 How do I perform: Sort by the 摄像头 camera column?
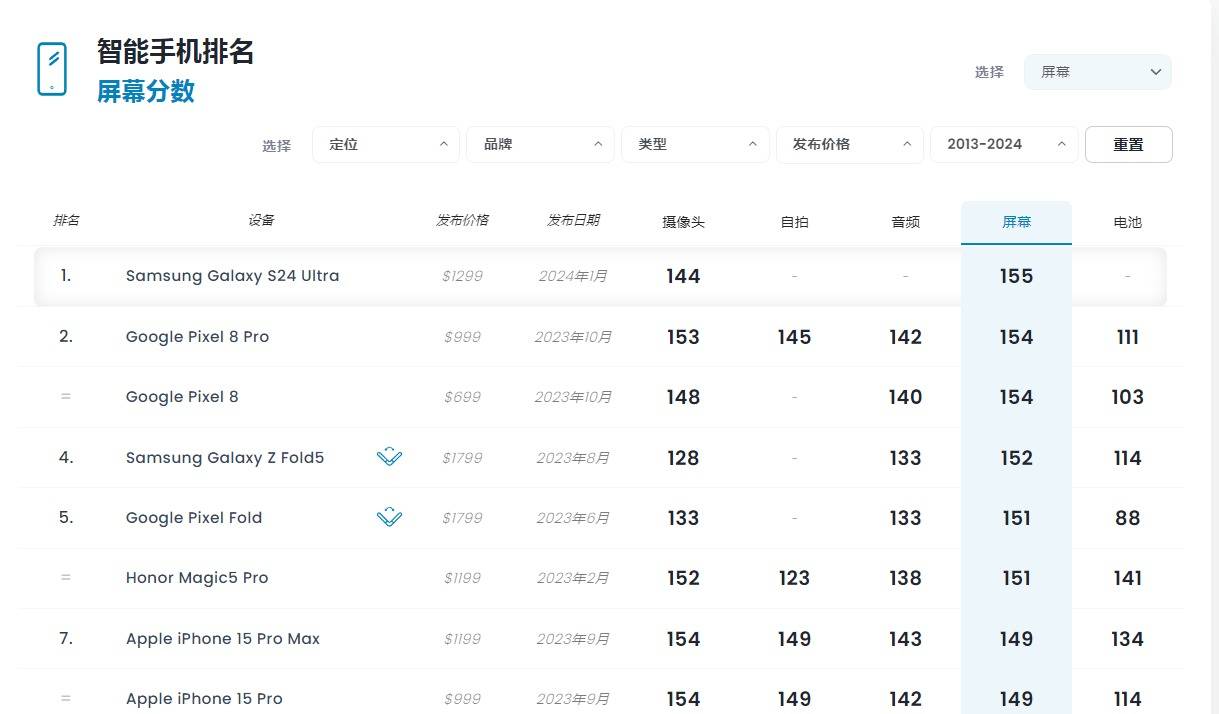coord(683,222)
